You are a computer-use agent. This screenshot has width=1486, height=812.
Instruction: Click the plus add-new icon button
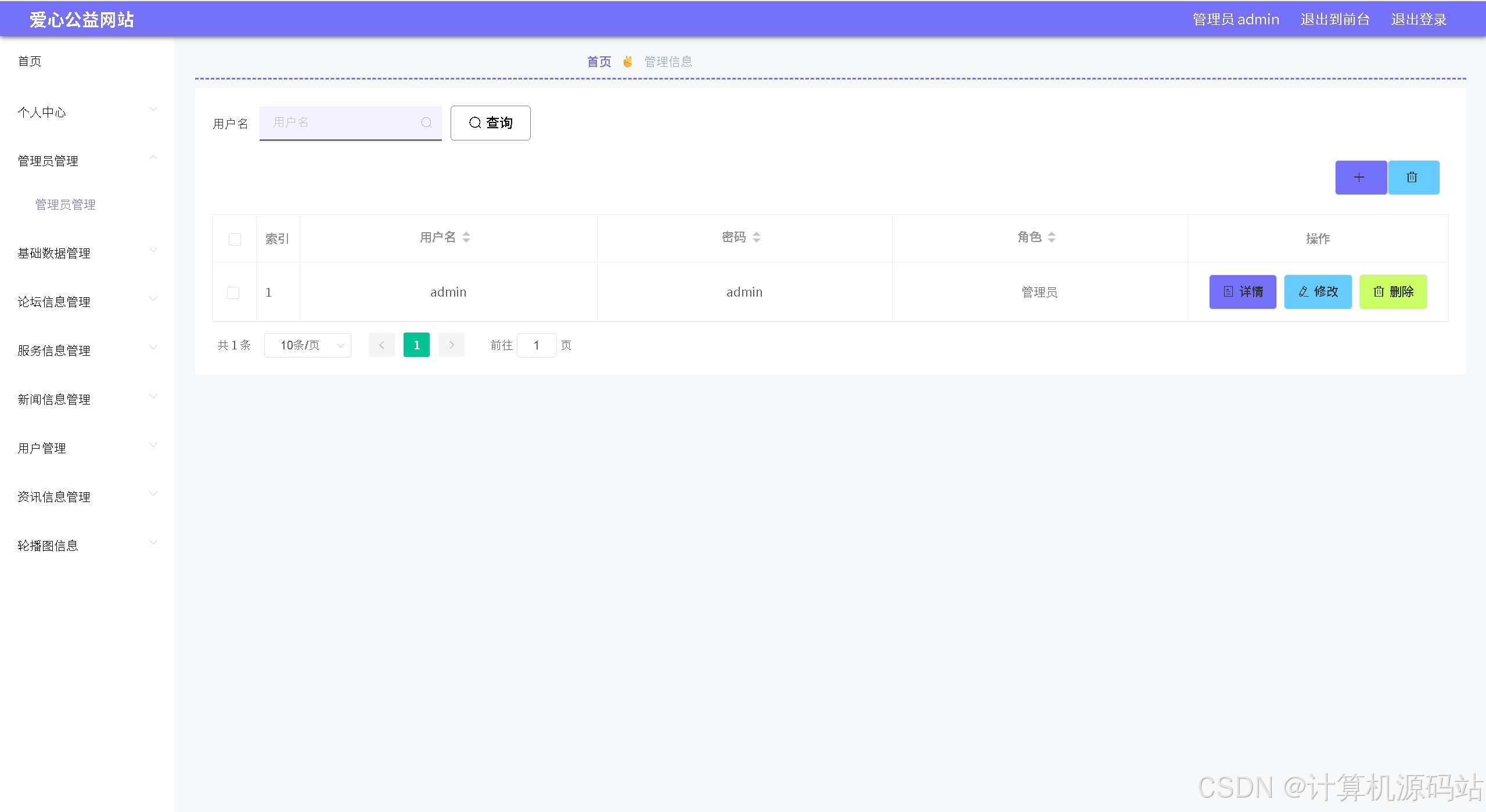(x=1360, y=178)
